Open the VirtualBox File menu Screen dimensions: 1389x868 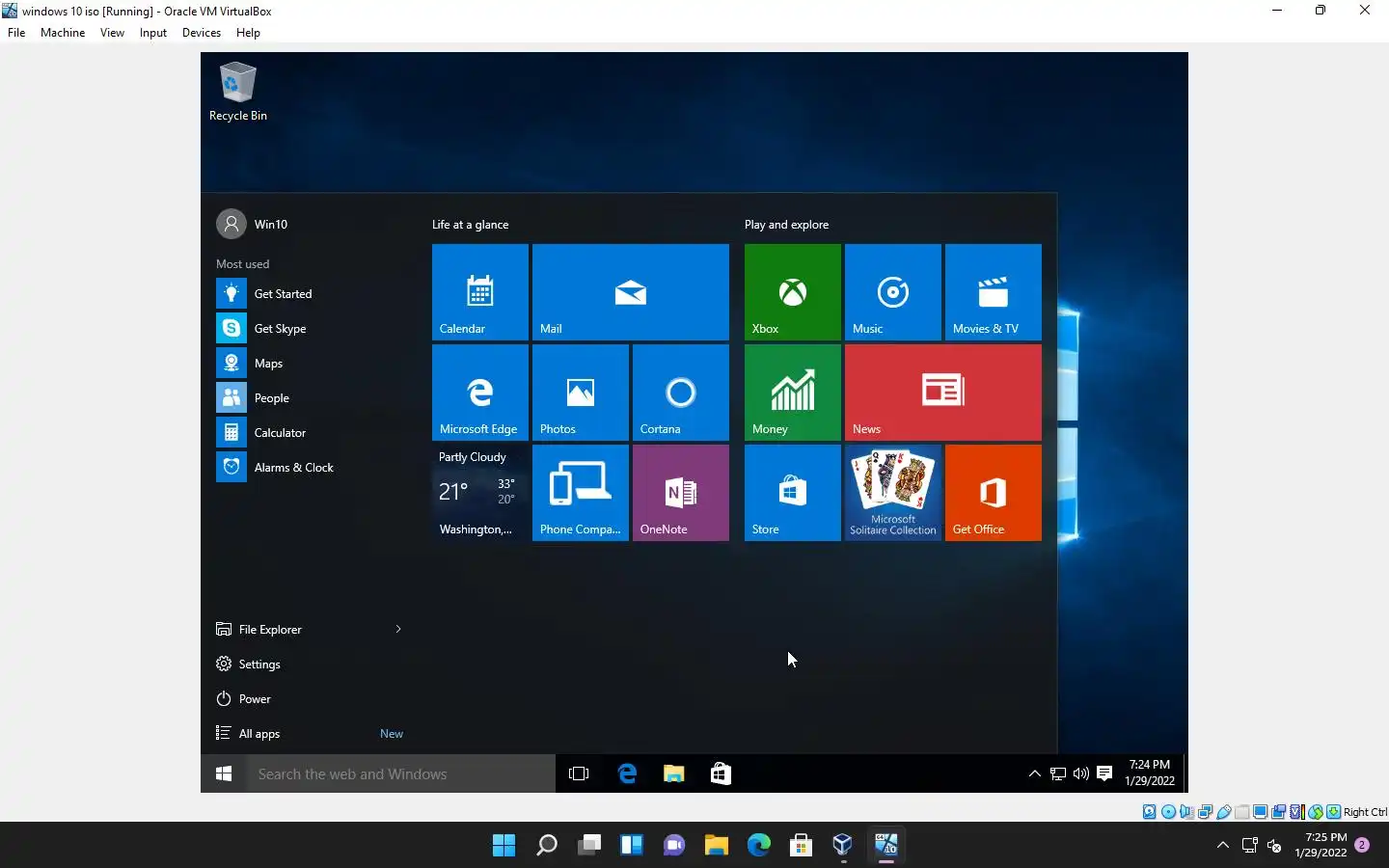click(16, 32)
